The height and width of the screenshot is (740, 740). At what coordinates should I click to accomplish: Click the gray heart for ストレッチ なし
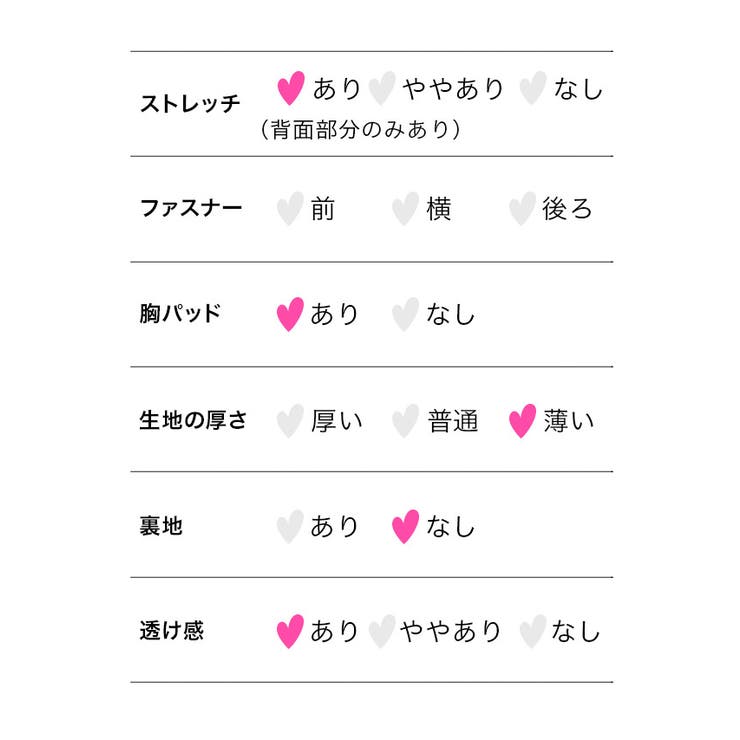[533, 89]
